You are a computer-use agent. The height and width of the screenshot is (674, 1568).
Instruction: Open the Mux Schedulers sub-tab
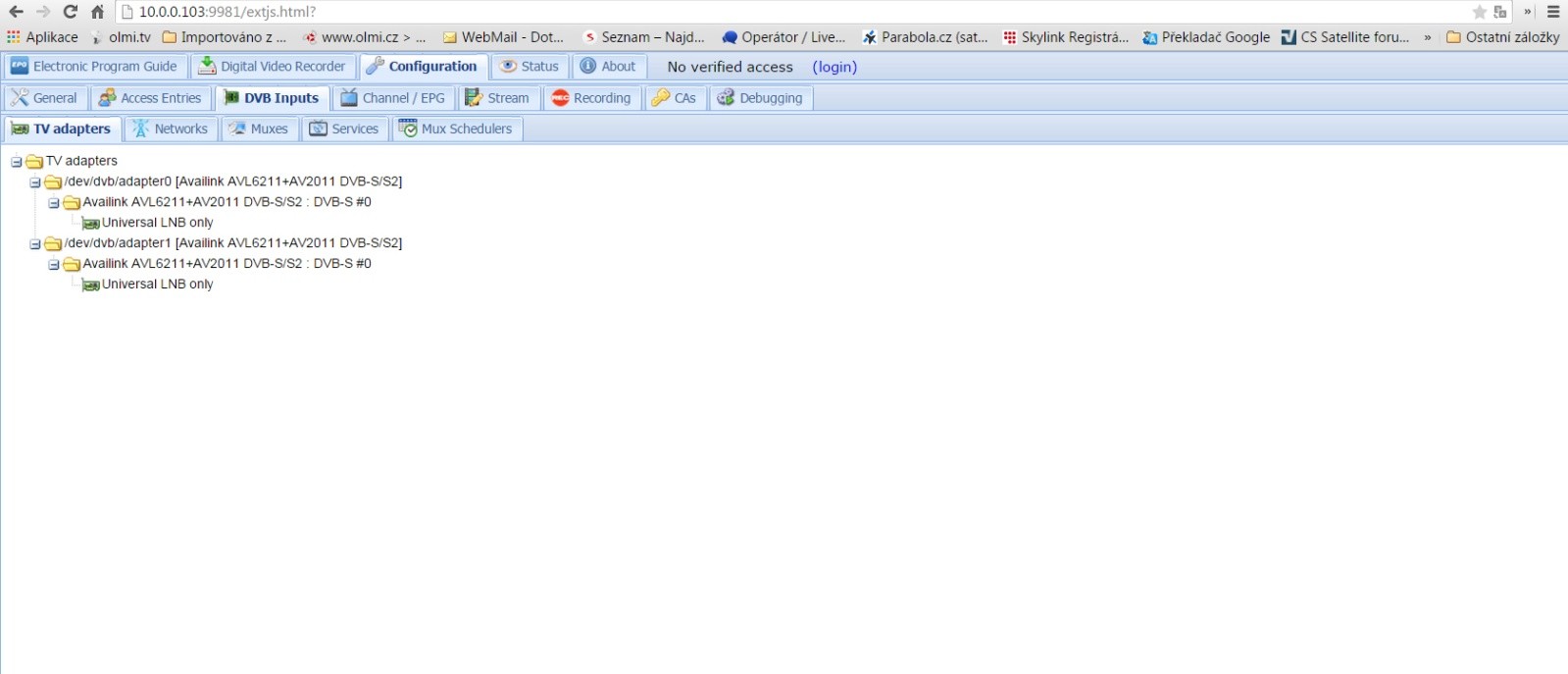457,129
